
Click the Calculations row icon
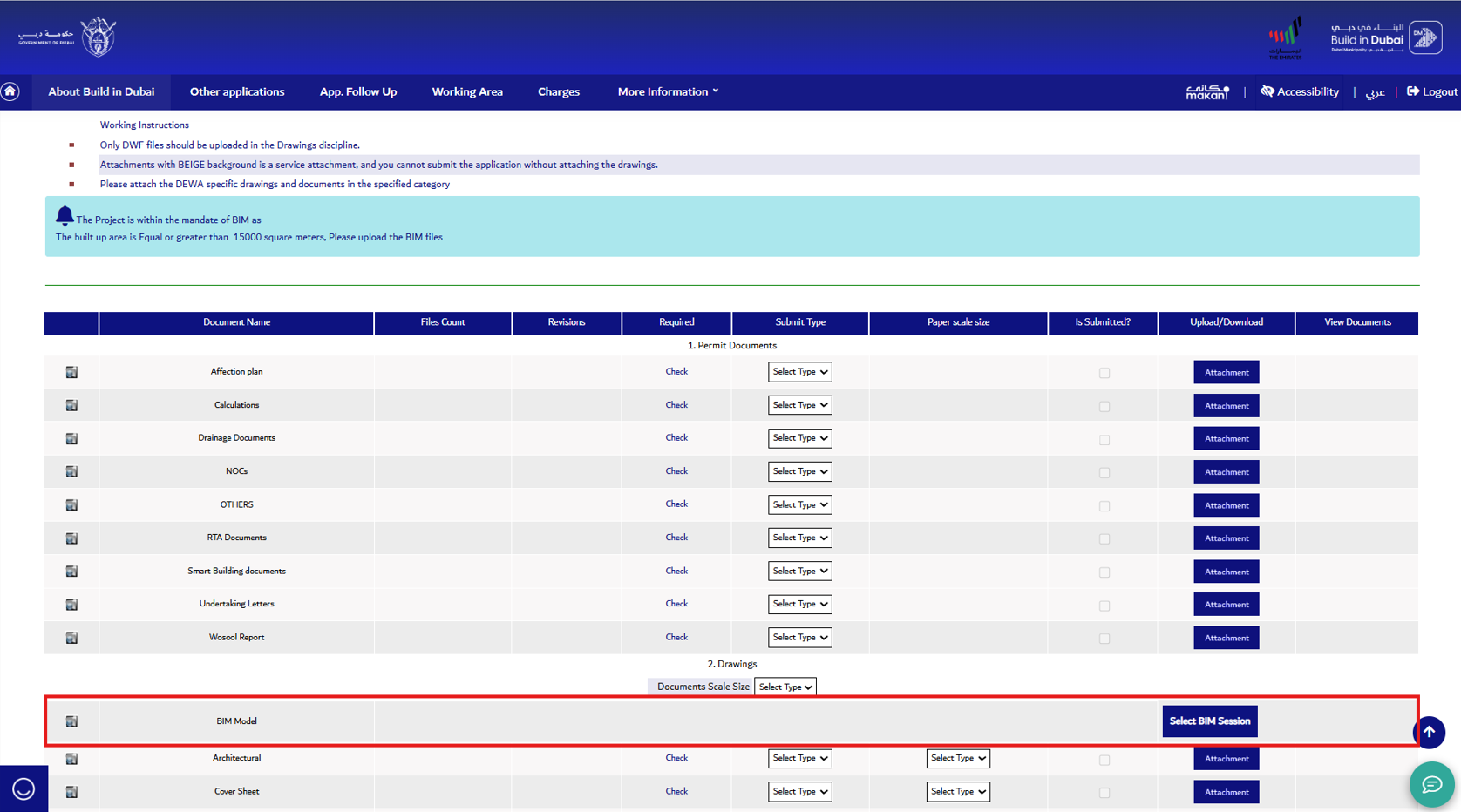[71, 405]
